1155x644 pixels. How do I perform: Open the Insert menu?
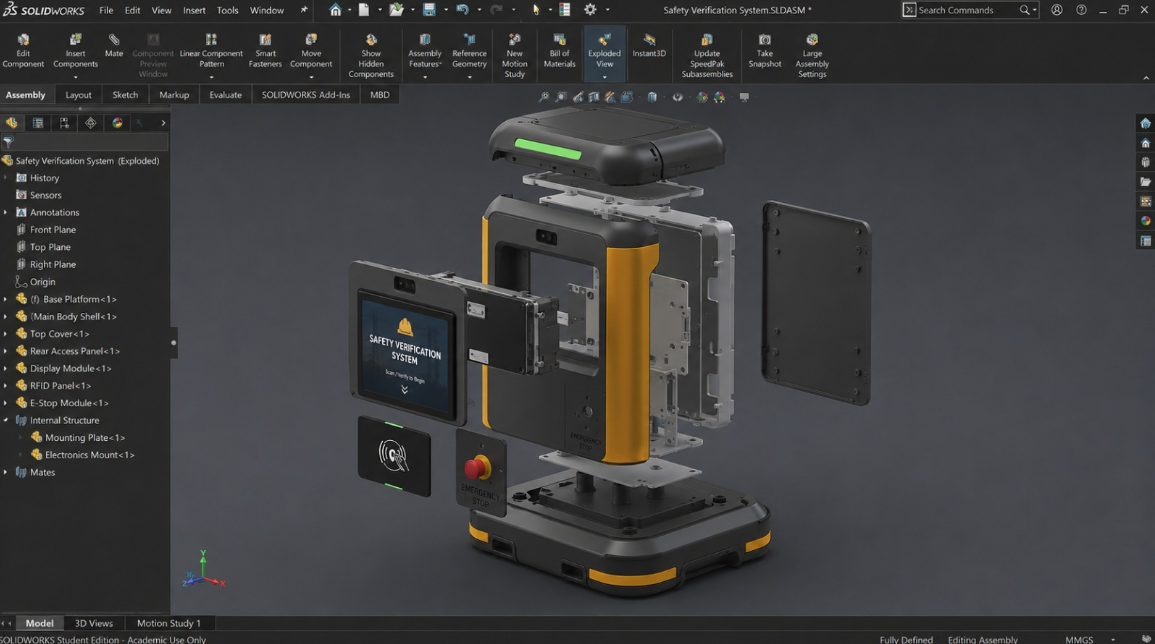[194, 10]
